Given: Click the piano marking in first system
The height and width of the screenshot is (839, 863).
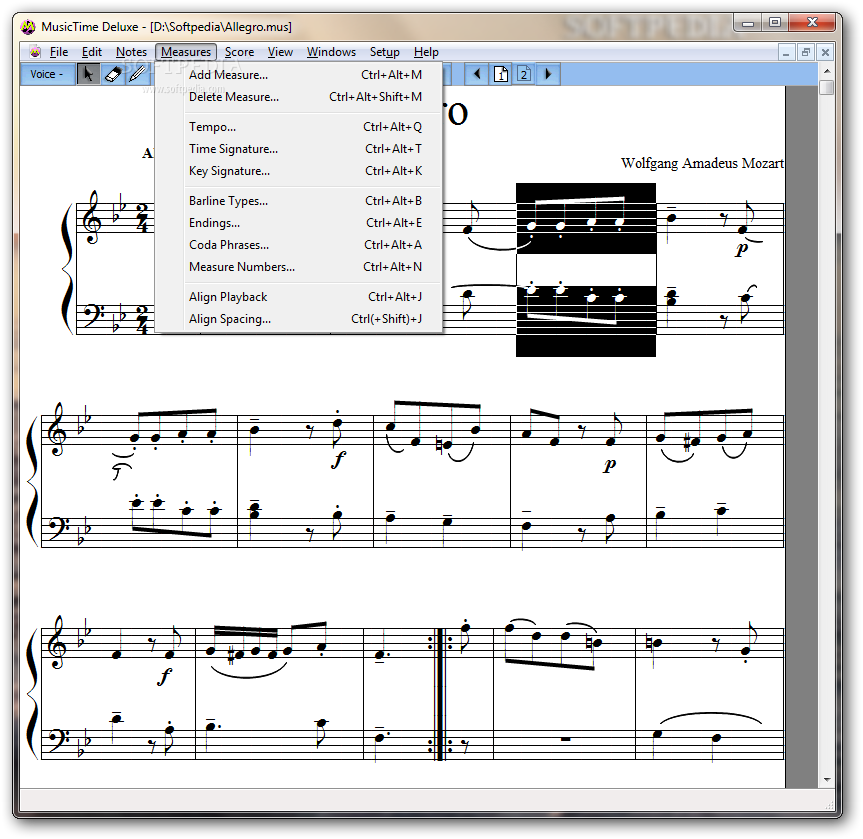Looking at the screenshot, I should point(742,249).
